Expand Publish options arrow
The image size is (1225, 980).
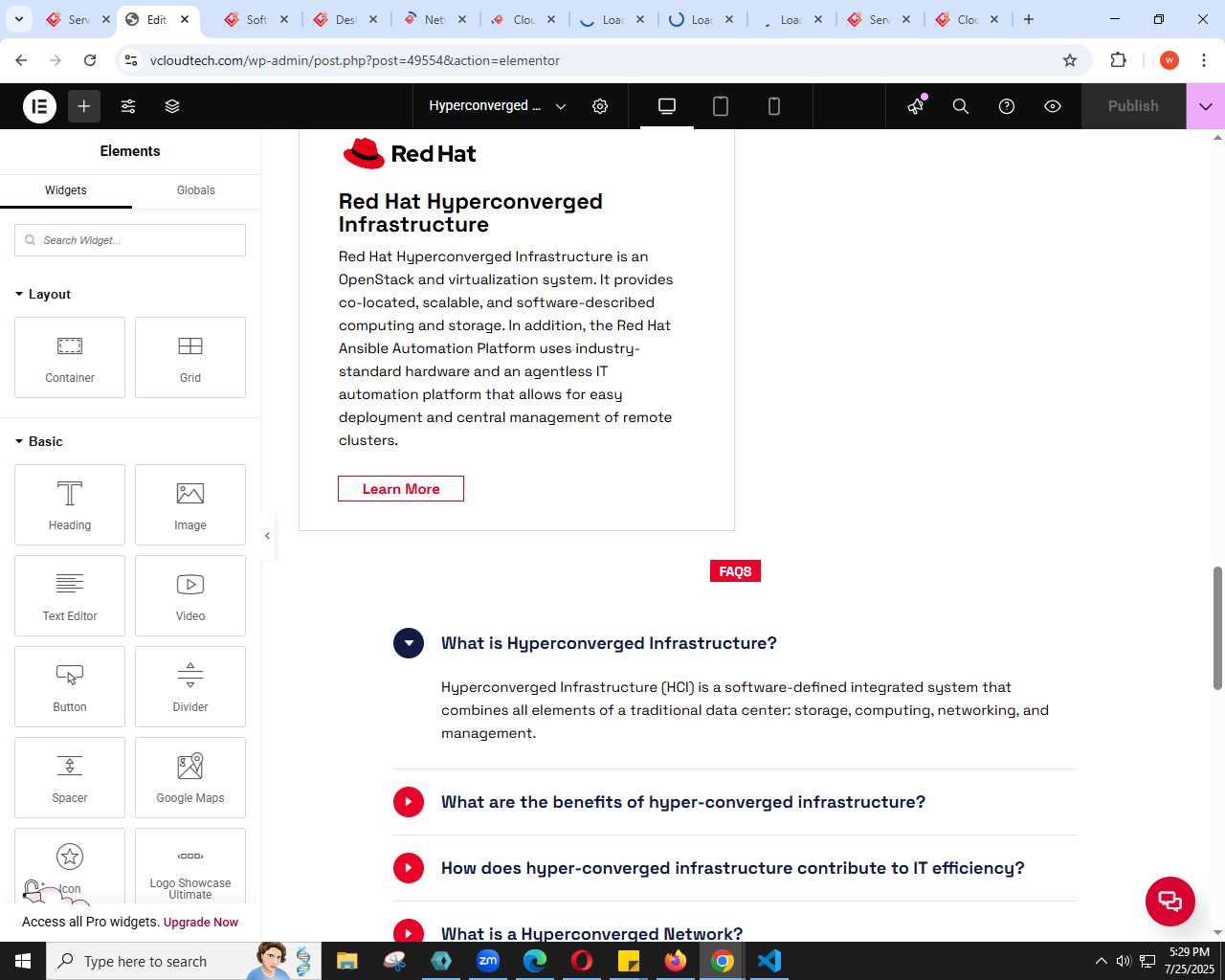click(1206, 106)
